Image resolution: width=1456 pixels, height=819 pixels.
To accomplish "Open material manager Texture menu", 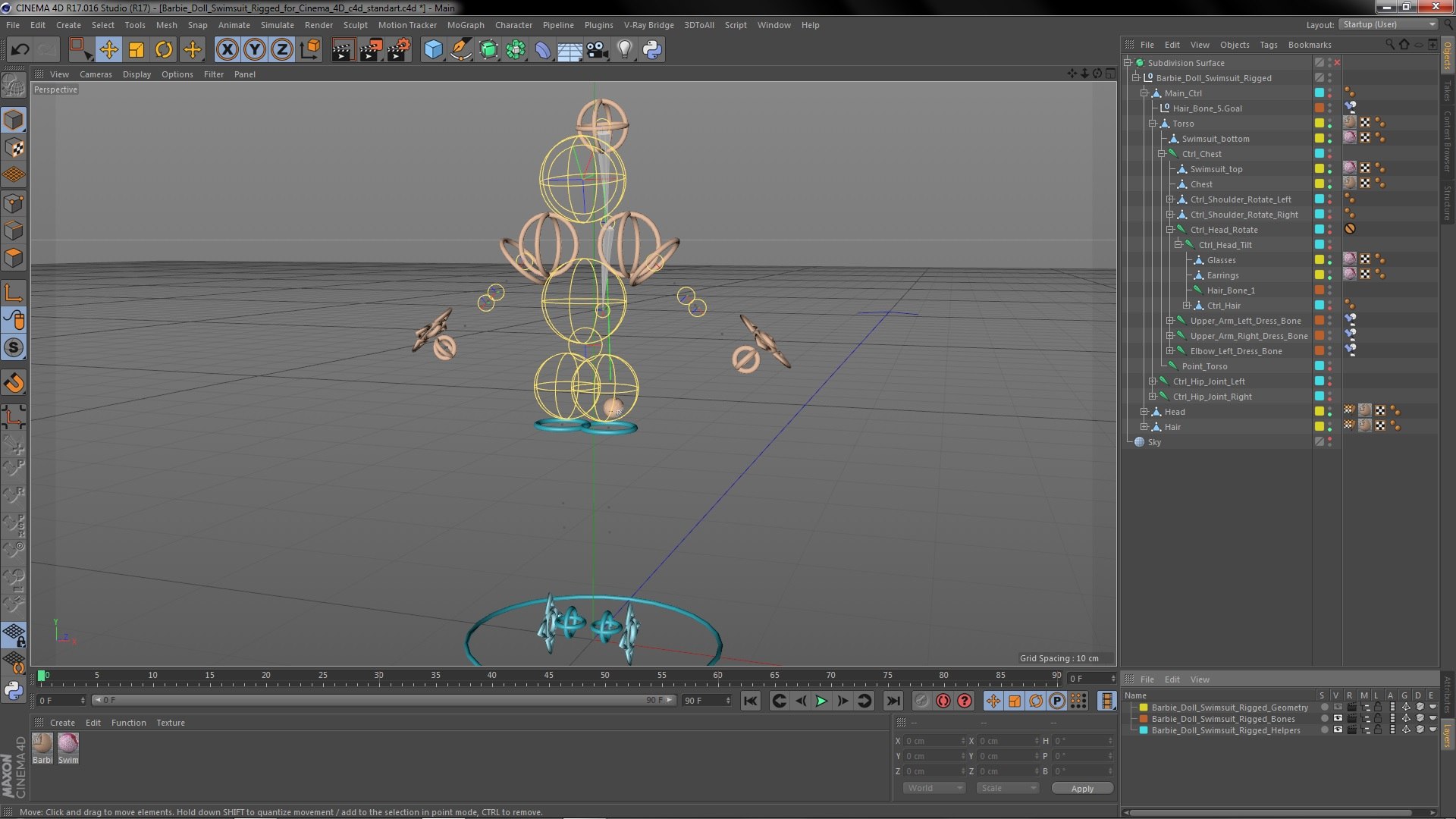I will [170, 723].
